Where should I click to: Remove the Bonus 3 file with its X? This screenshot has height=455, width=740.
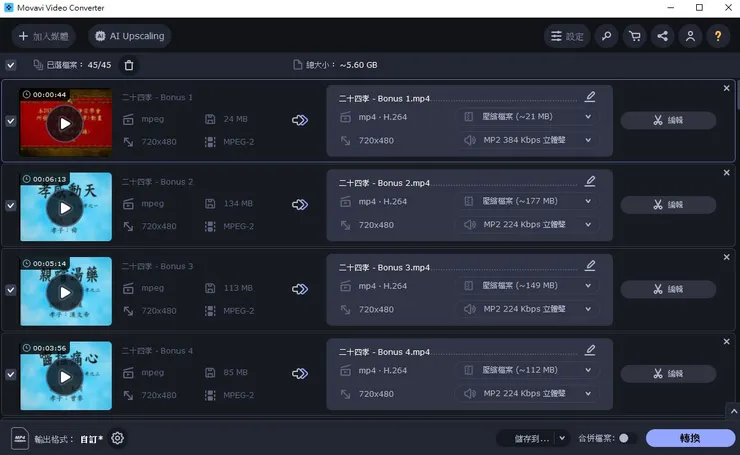tap(727, 257)
